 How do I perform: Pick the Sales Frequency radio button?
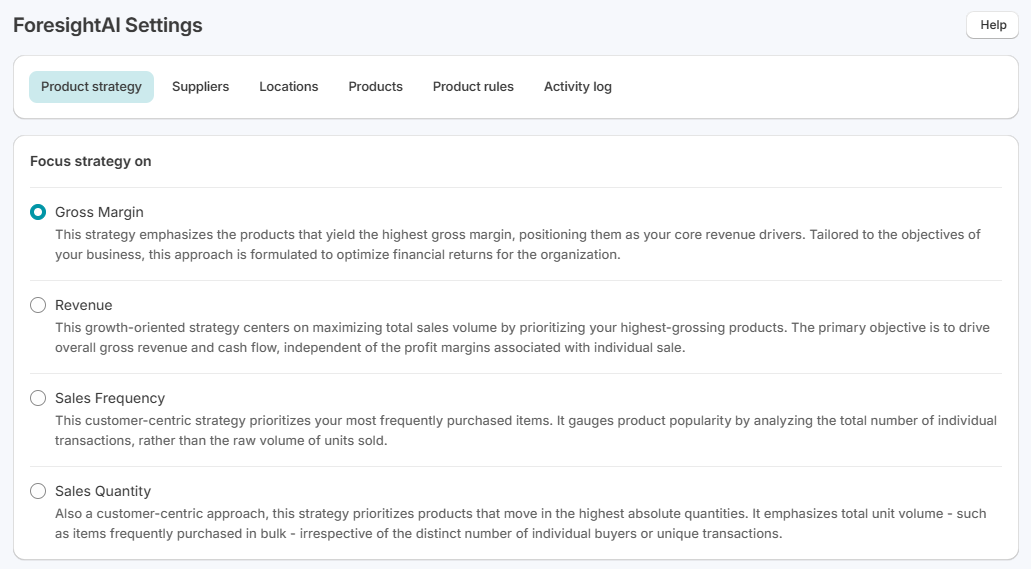click(38, 398)
